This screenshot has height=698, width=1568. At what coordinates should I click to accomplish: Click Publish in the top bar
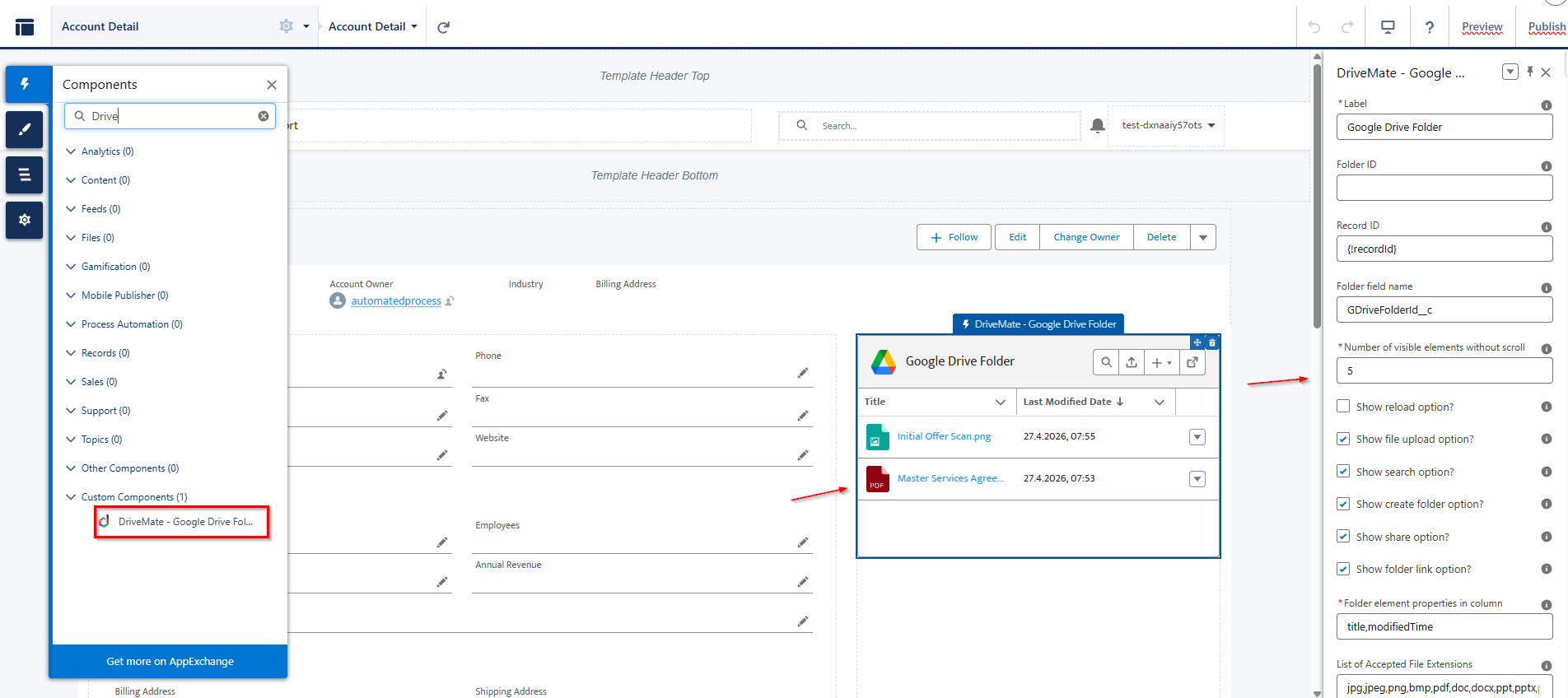point(1547,27)
